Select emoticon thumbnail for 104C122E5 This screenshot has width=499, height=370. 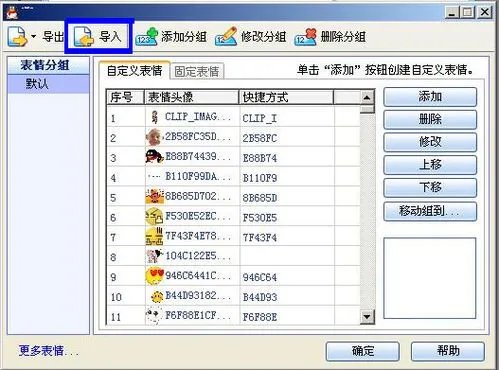pyautogui.click(x=154, y=256)
